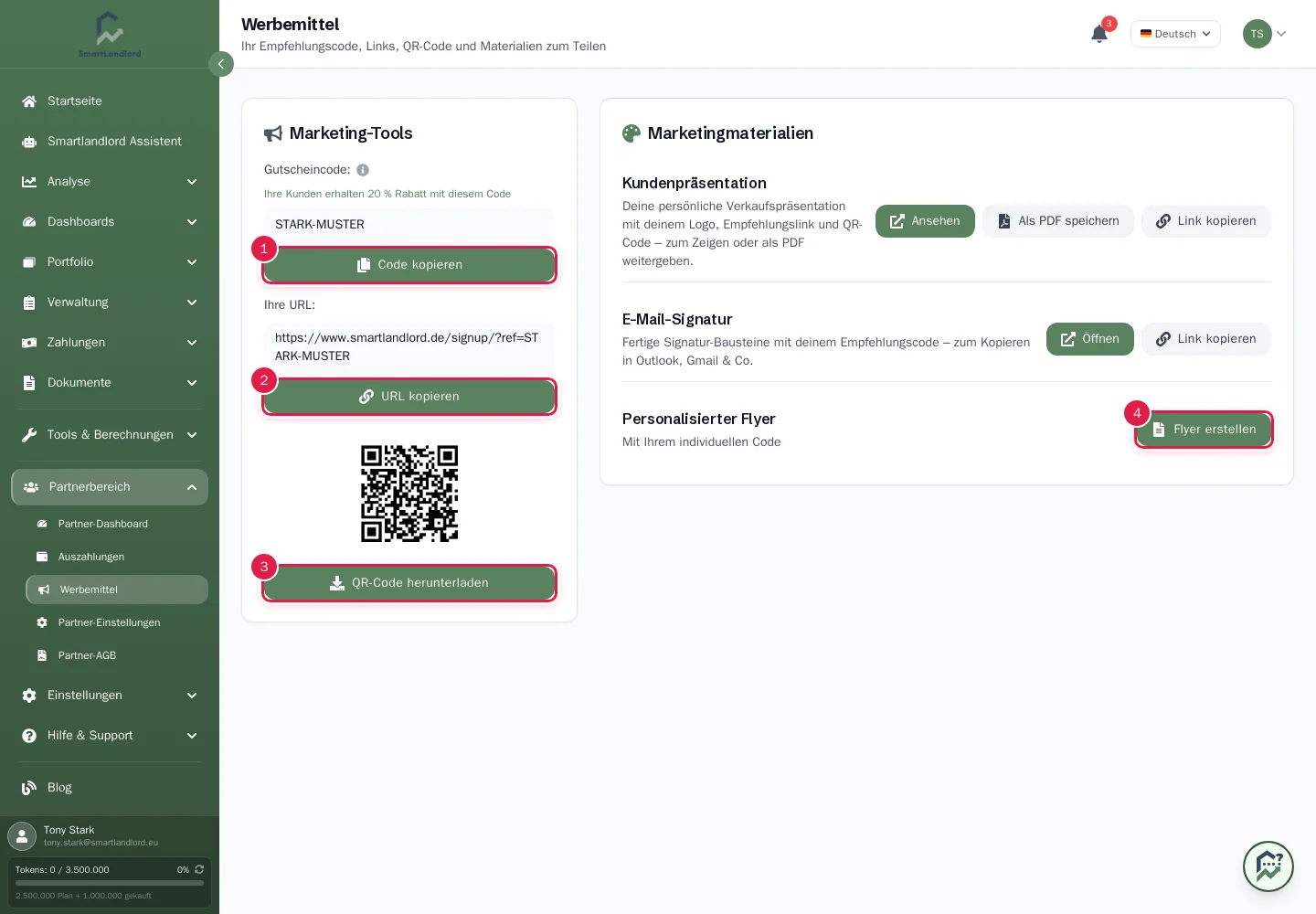Click the Gutscheincode info icon
This screenshot has height=914, width=1316.
pos(363,170)
